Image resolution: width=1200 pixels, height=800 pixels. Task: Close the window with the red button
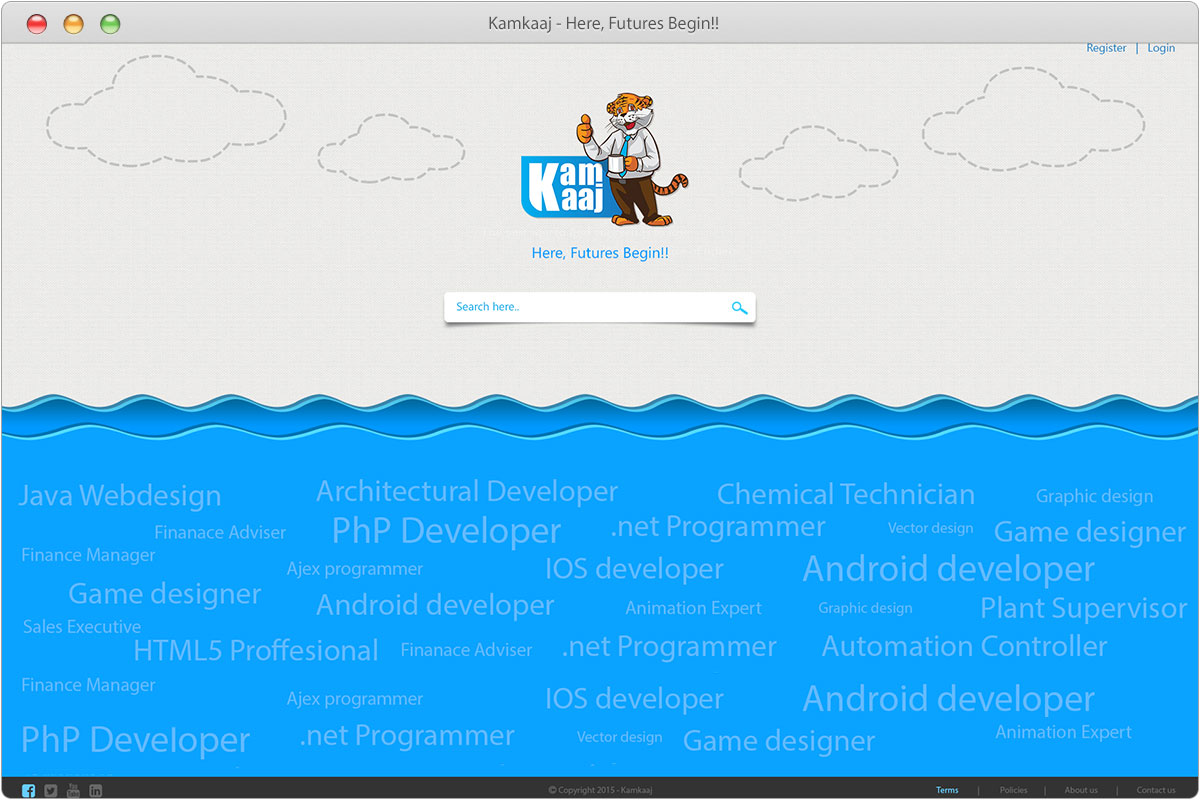(x=37, y=24)
